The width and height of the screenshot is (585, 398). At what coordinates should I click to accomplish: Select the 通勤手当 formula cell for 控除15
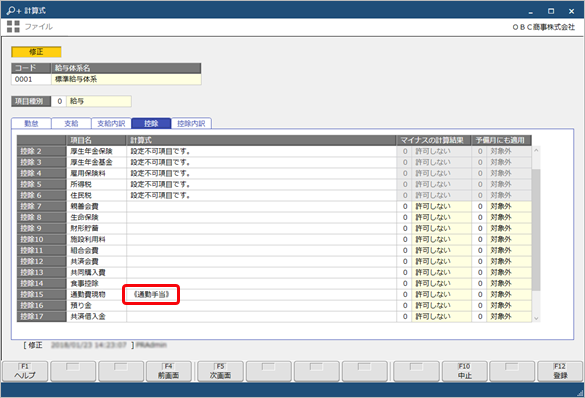[261, 294]
